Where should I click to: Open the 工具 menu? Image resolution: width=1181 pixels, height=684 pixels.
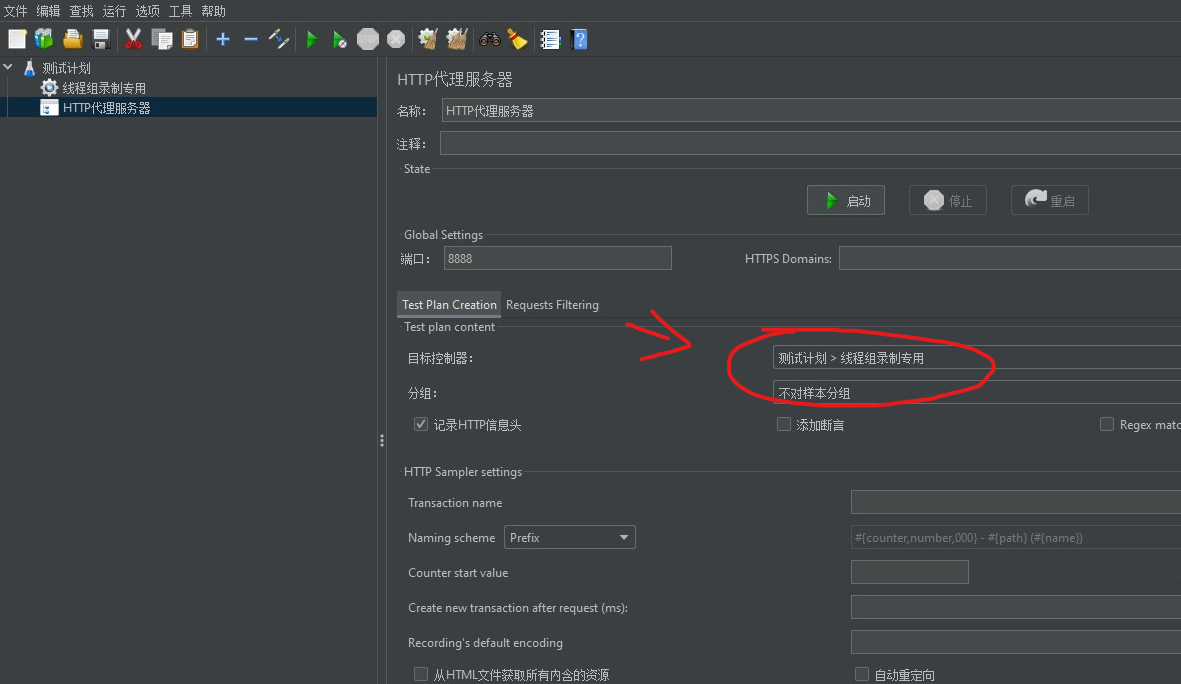coord(181,11)
